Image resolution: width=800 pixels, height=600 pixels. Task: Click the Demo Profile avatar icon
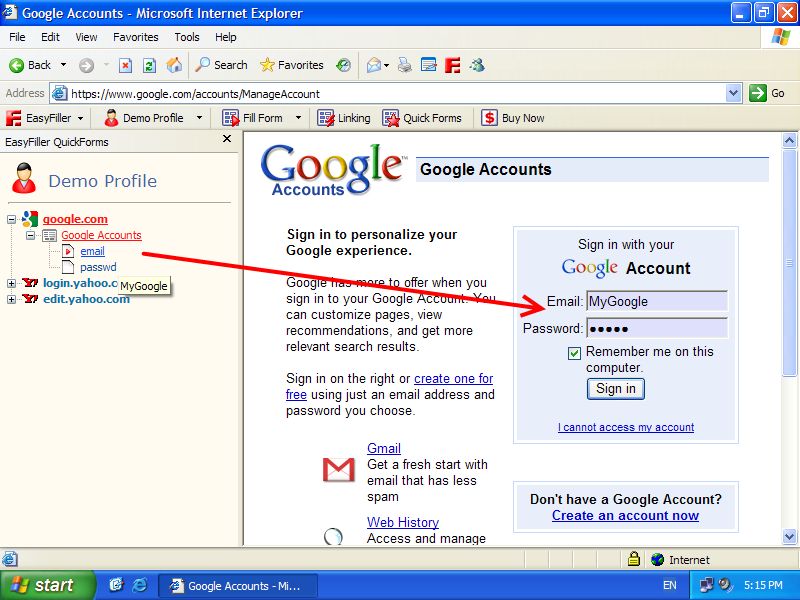(24, 179)
